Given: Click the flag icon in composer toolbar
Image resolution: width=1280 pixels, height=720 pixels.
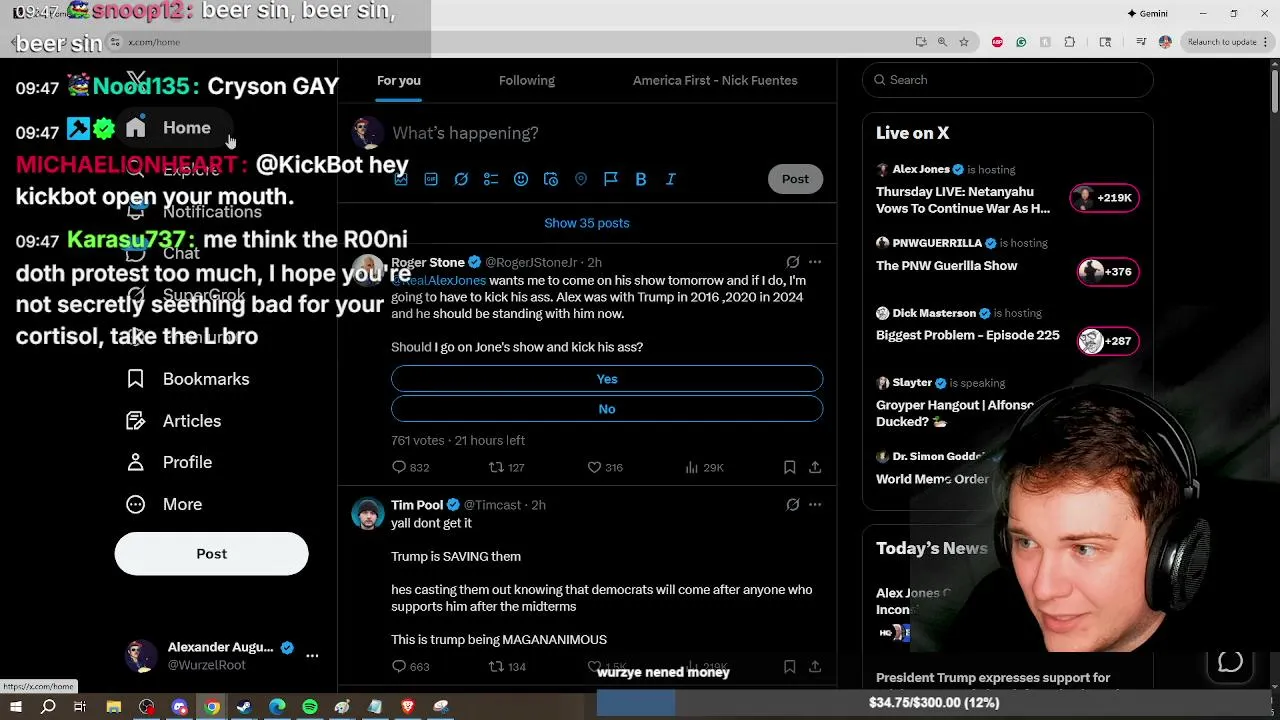Looking at the screenshot, I should (611, 179).
